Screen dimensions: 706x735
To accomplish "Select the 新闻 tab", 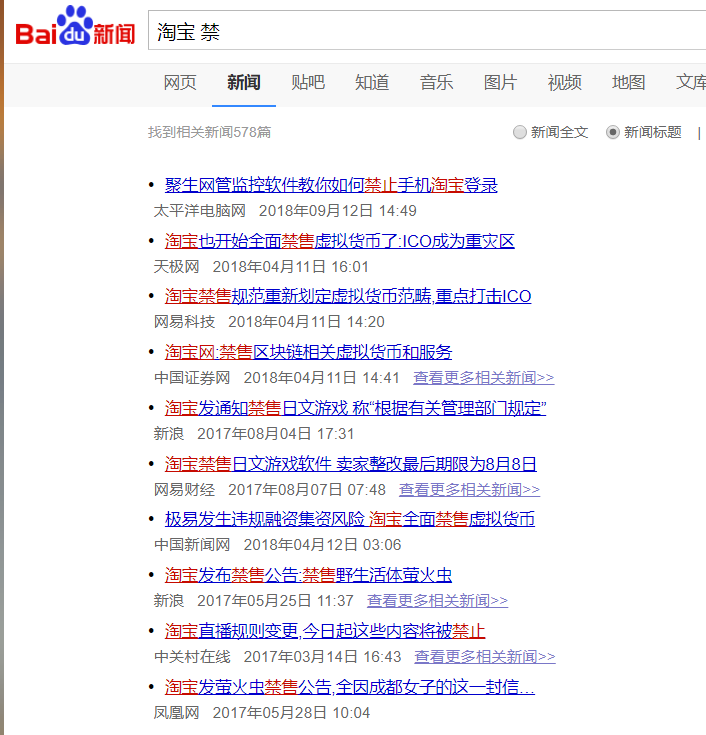I will (x=244, y=82).
